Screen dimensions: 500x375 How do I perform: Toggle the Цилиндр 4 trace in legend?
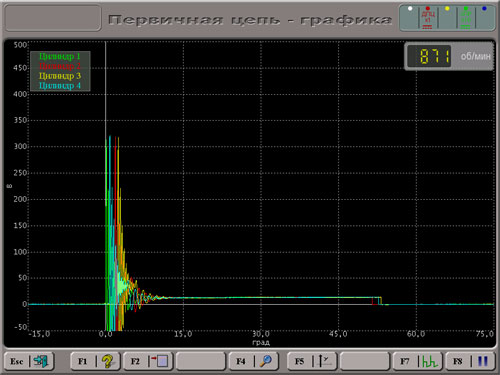60,85
